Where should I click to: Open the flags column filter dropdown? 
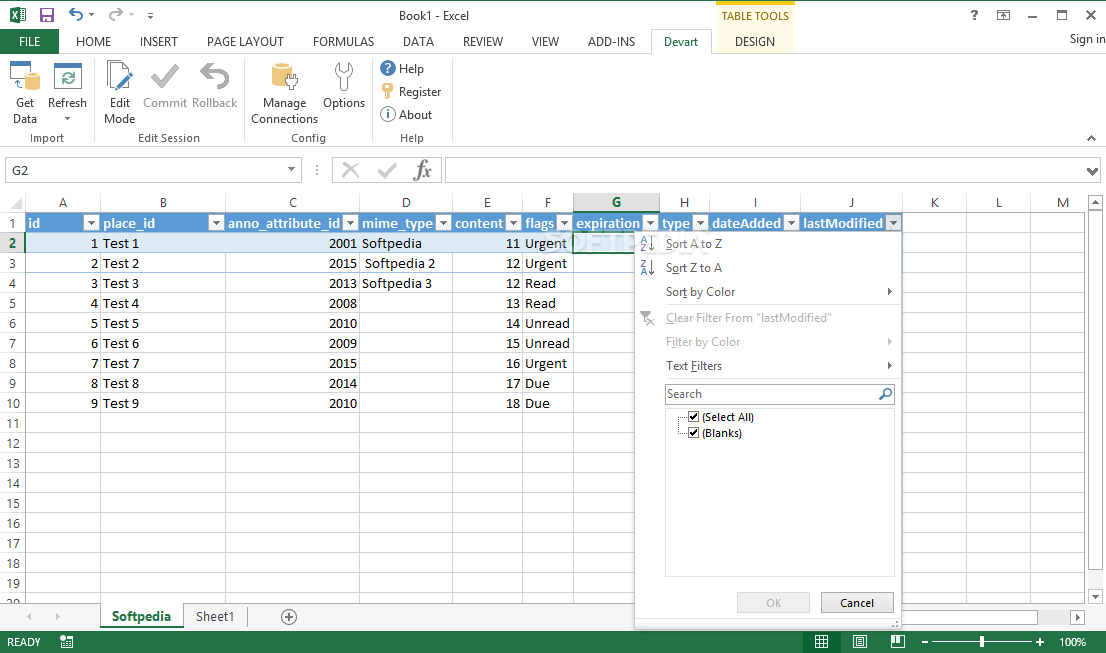(564, 224)
